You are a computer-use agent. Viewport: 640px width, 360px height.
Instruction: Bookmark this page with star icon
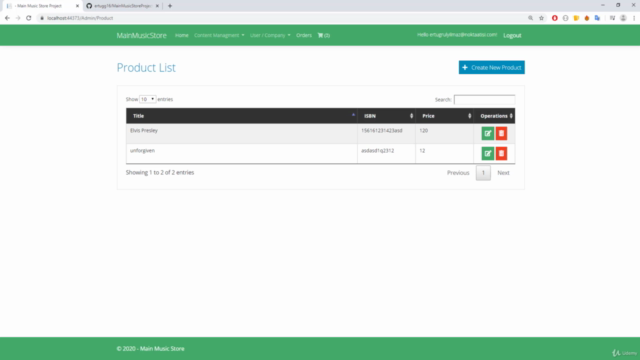(541, 18)
